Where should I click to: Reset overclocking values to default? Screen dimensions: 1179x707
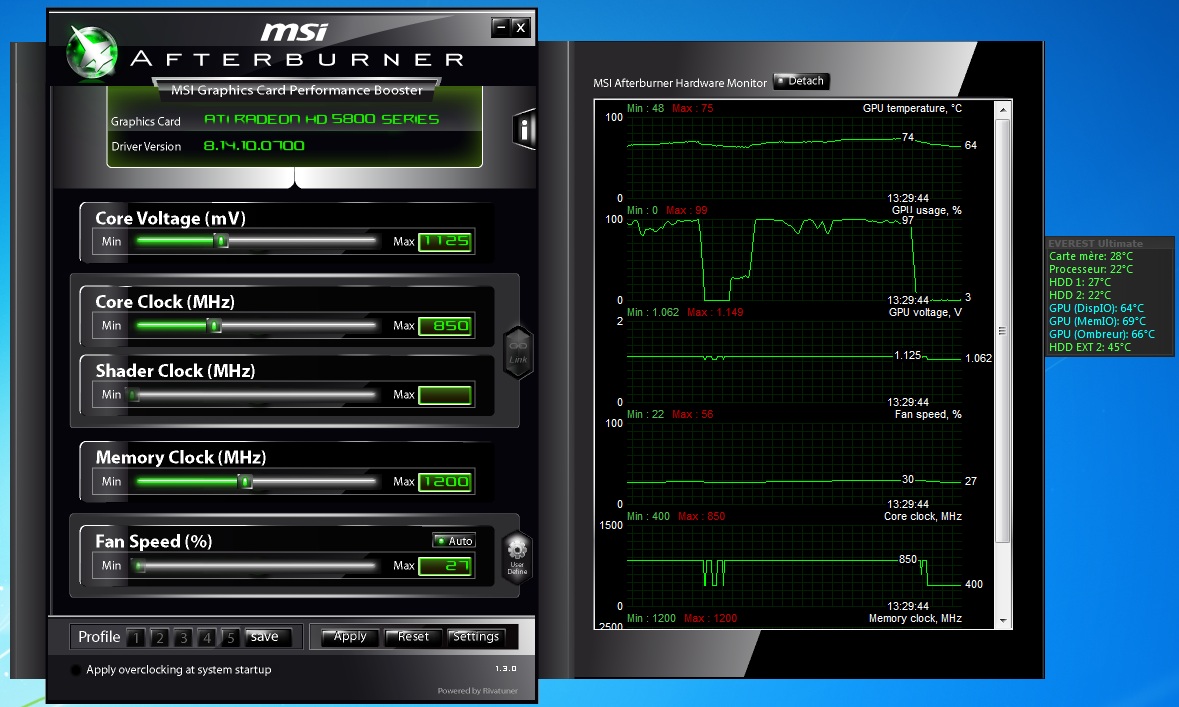pyautogui.click(x=413, y=637)
